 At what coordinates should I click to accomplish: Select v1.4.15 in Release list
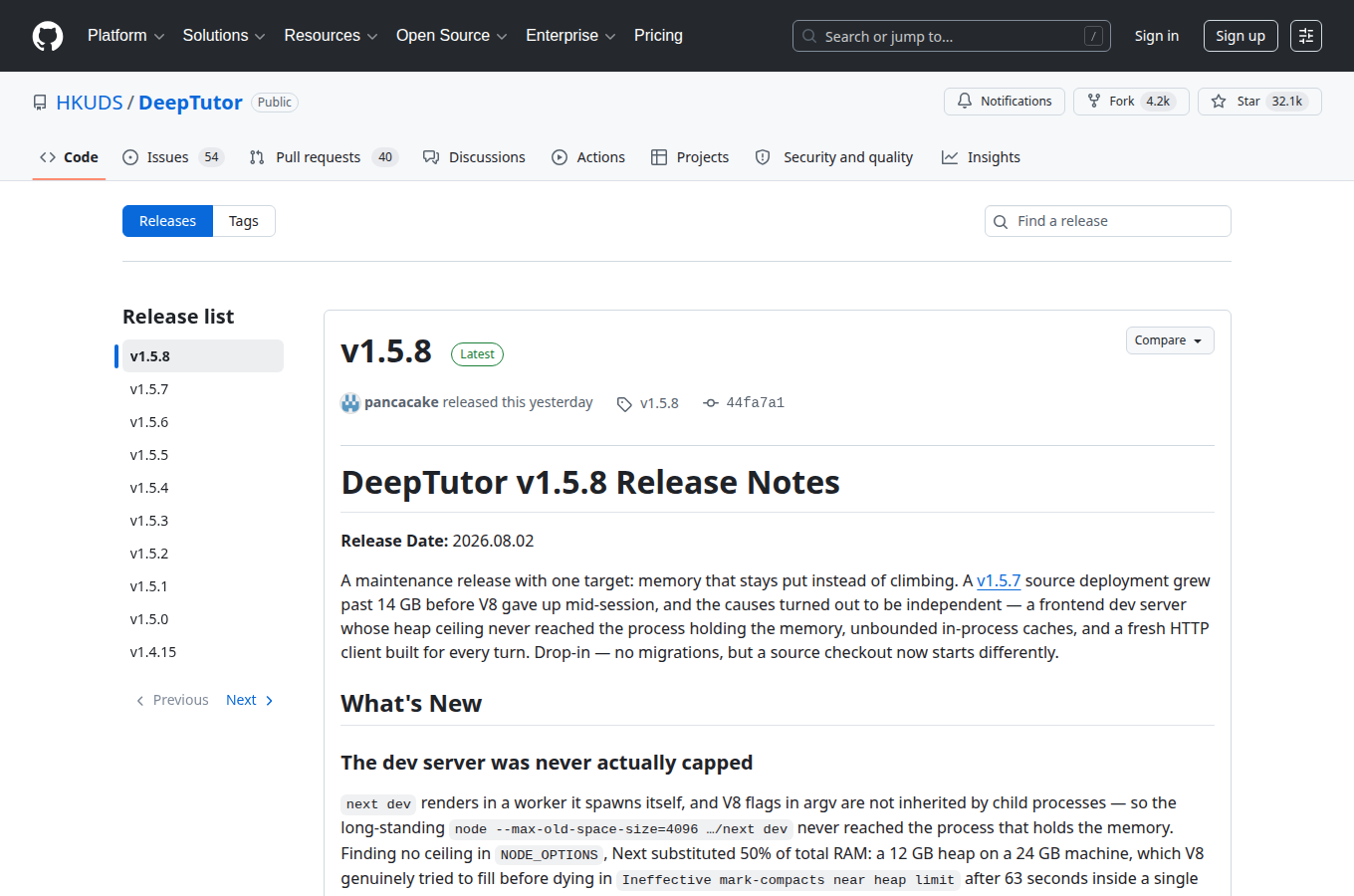click(203, 652)
